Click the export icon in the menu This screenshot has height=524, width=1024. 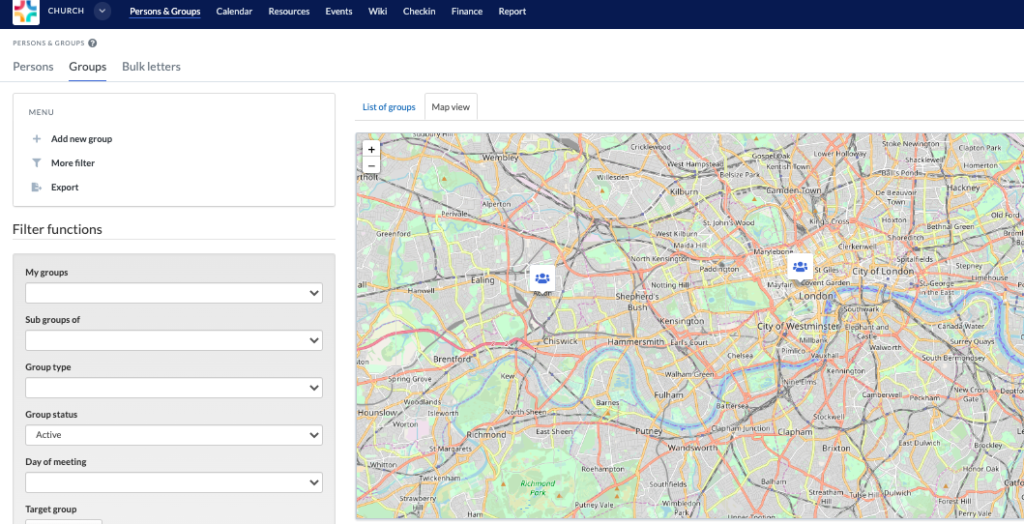click(37, 187)
